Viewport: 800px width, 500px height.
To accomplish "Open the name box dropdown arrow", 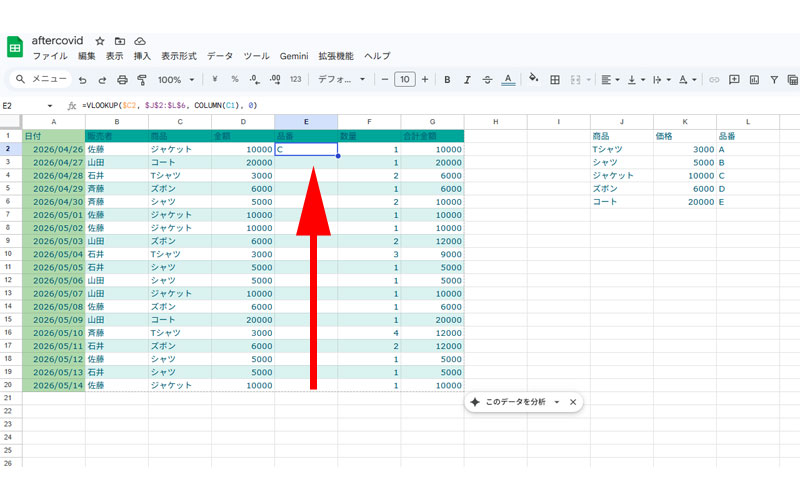I will click(49, 106).
